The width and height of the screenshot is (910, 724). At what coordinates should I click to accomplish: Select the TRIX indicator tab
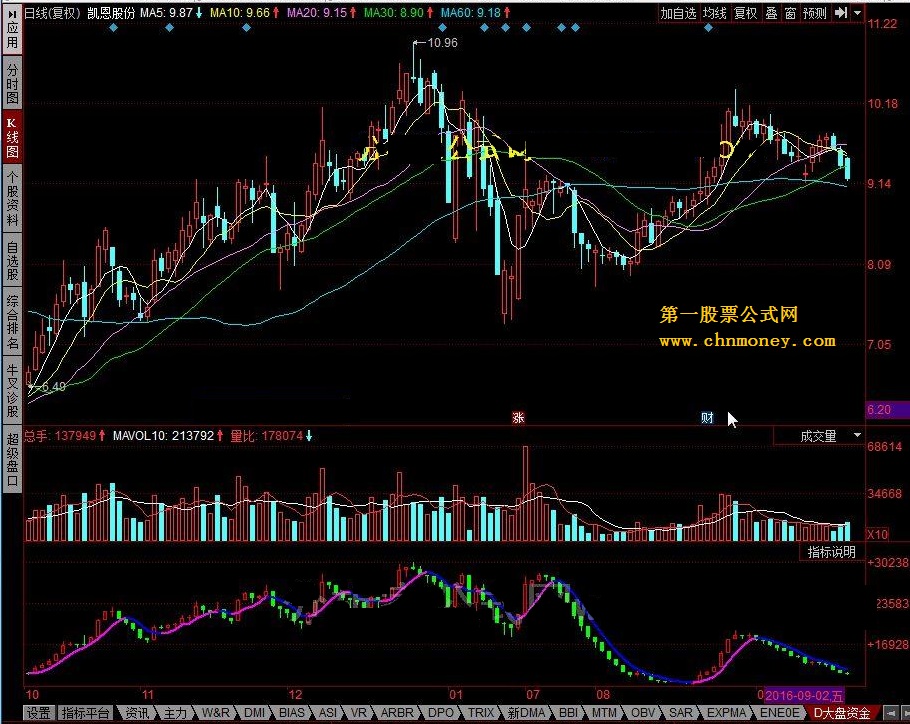pos(481,713)
